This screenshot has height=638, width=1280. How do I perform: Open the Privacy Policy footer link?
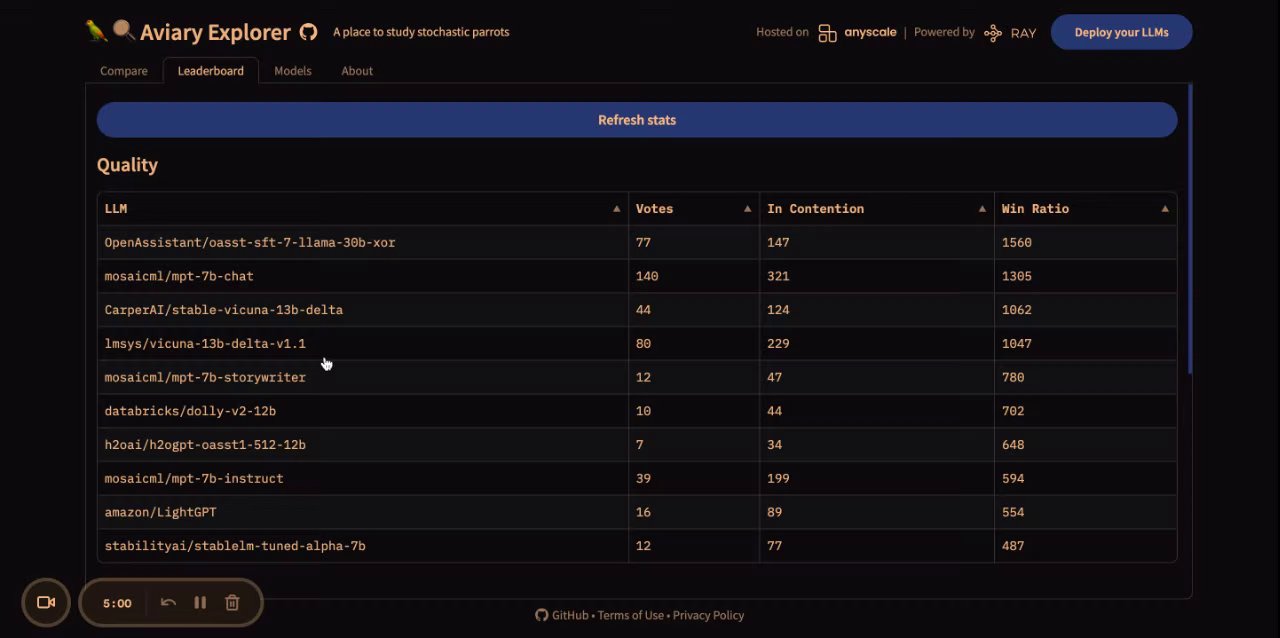point(708,615)
